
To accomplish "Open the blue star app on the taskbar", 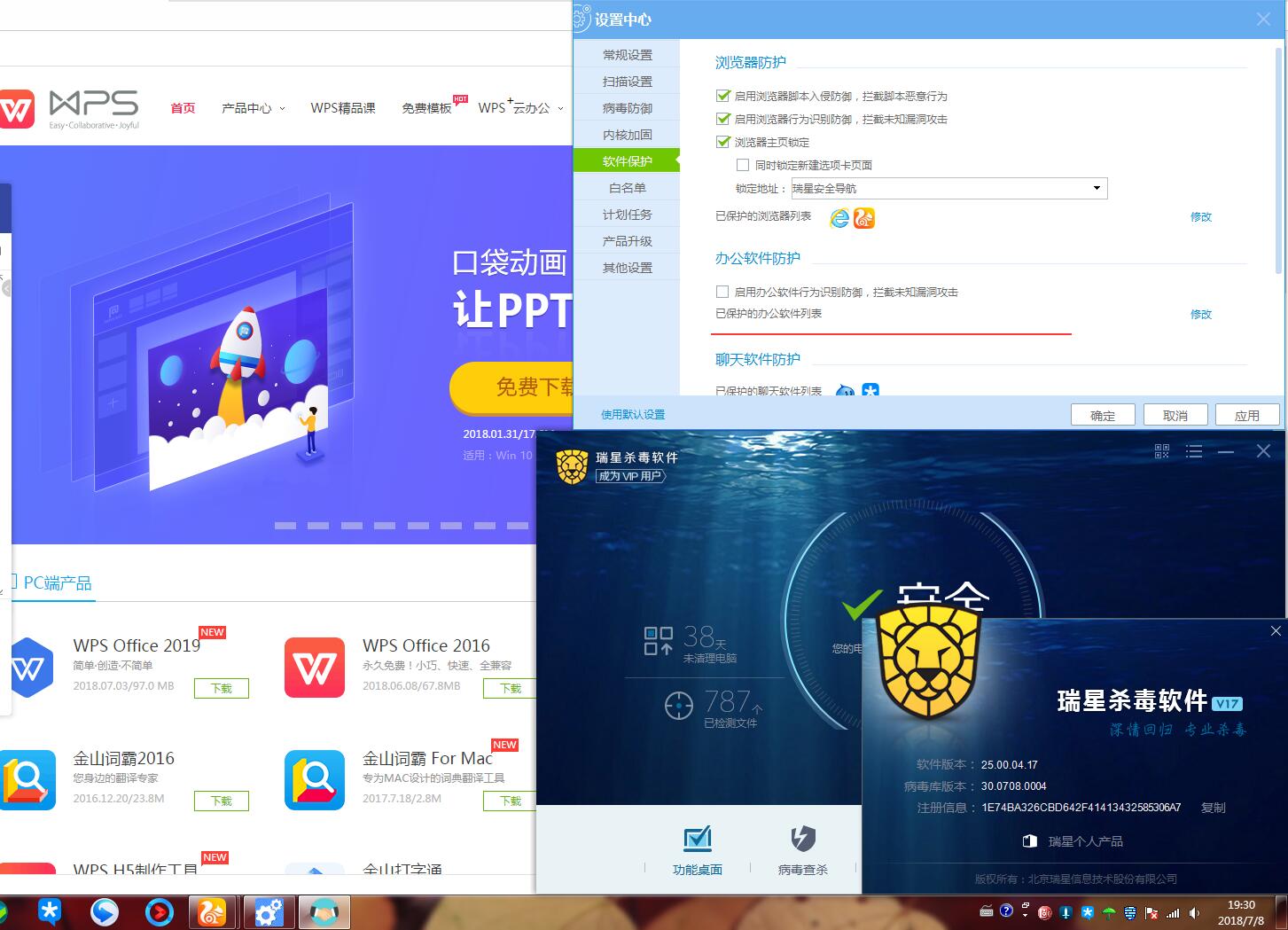I will tap(50, 911).
